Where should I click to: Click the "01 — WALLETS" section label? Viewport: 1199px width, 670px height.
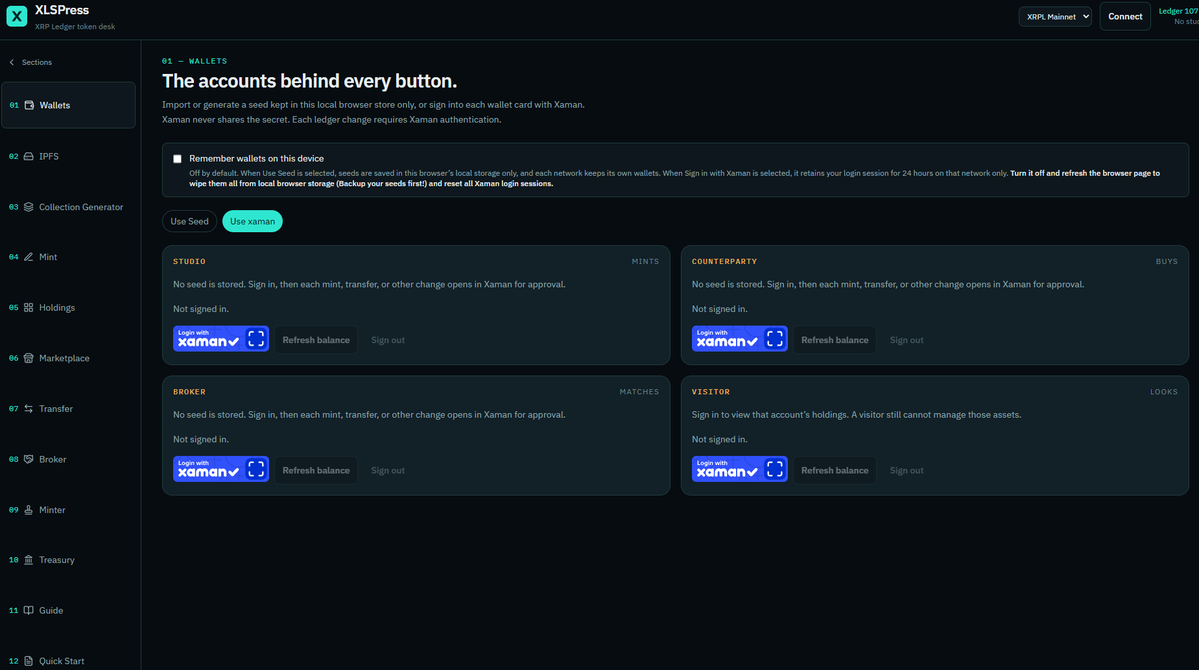pos(194,61)
